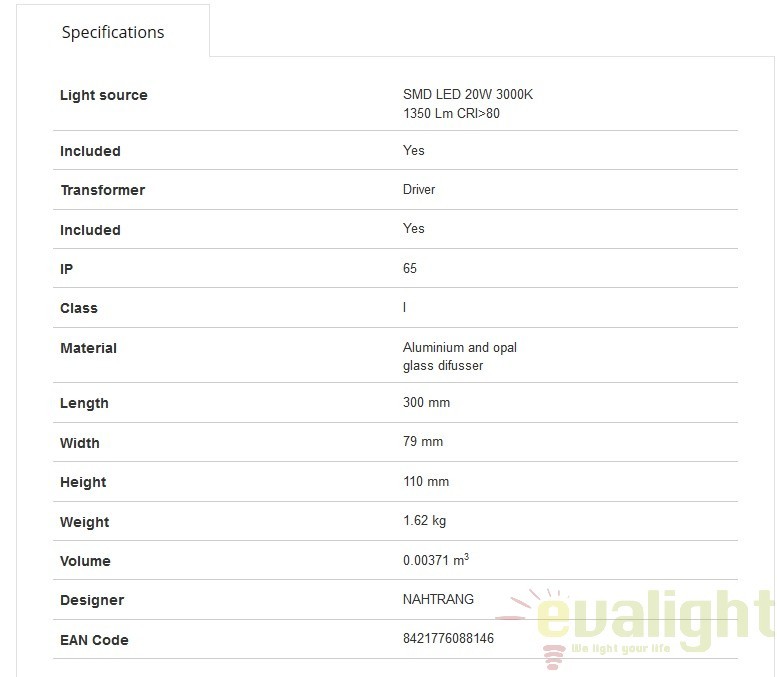Viewport: 777px width, 677px height.
Task: Click the Aluminium and opal glass material text
Action: (460, 356)
